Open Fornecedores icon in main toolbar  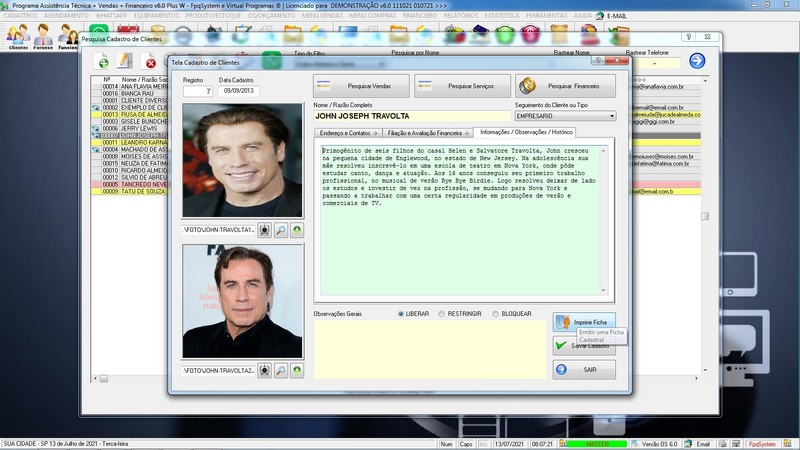43,36
